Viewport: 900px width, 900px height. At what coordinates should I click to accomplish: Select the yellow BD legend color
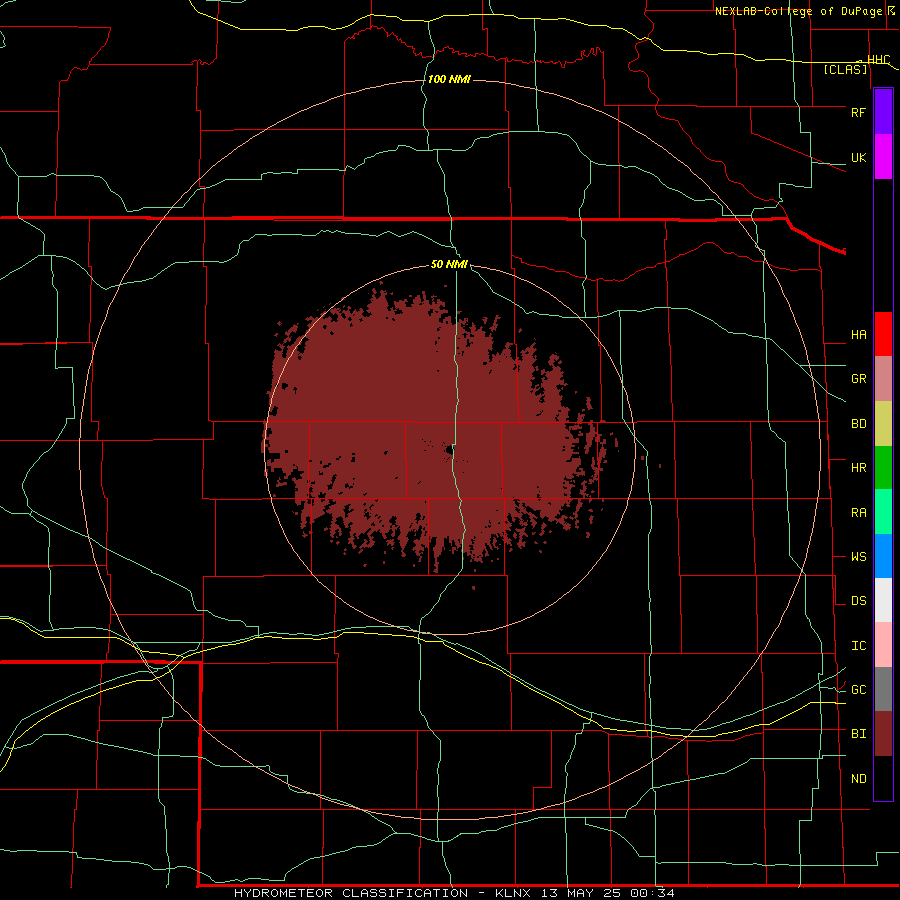click(x=883, y=424)
